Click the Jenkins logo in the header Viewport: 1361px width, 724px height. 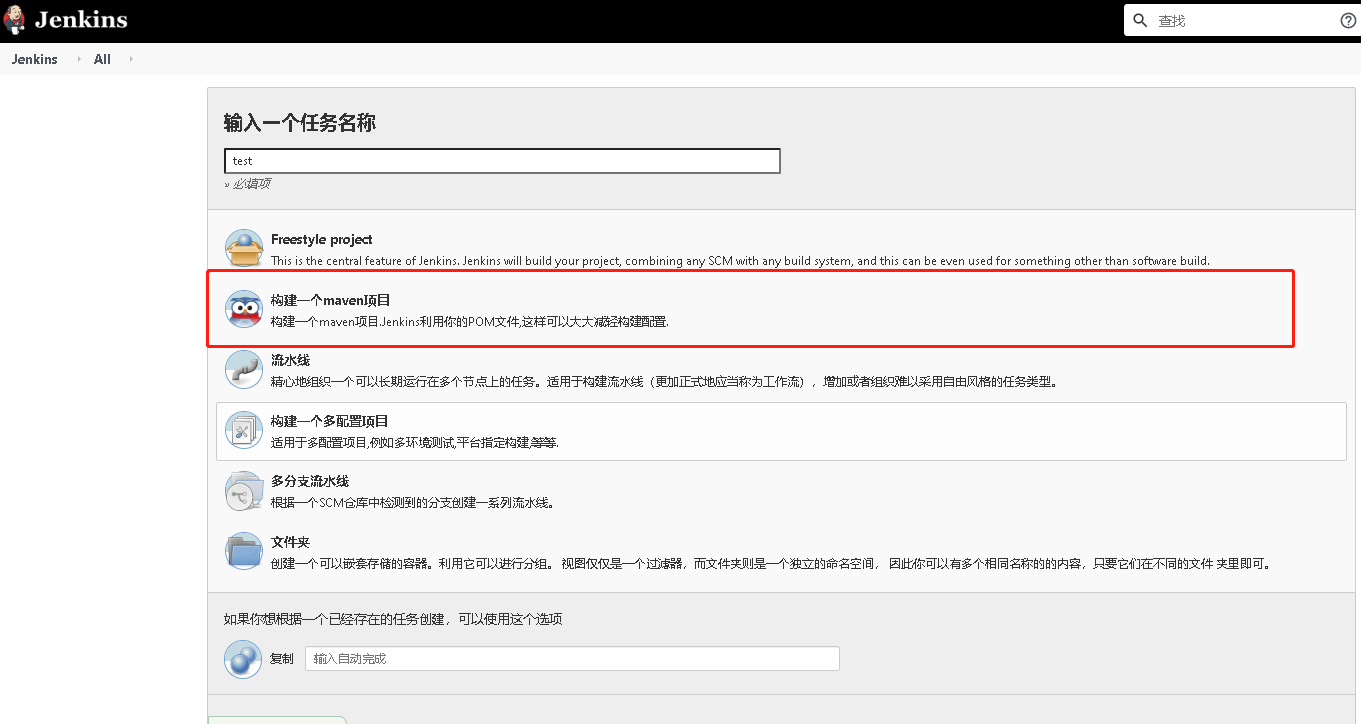pyautogui.click(x=67, y=20)
